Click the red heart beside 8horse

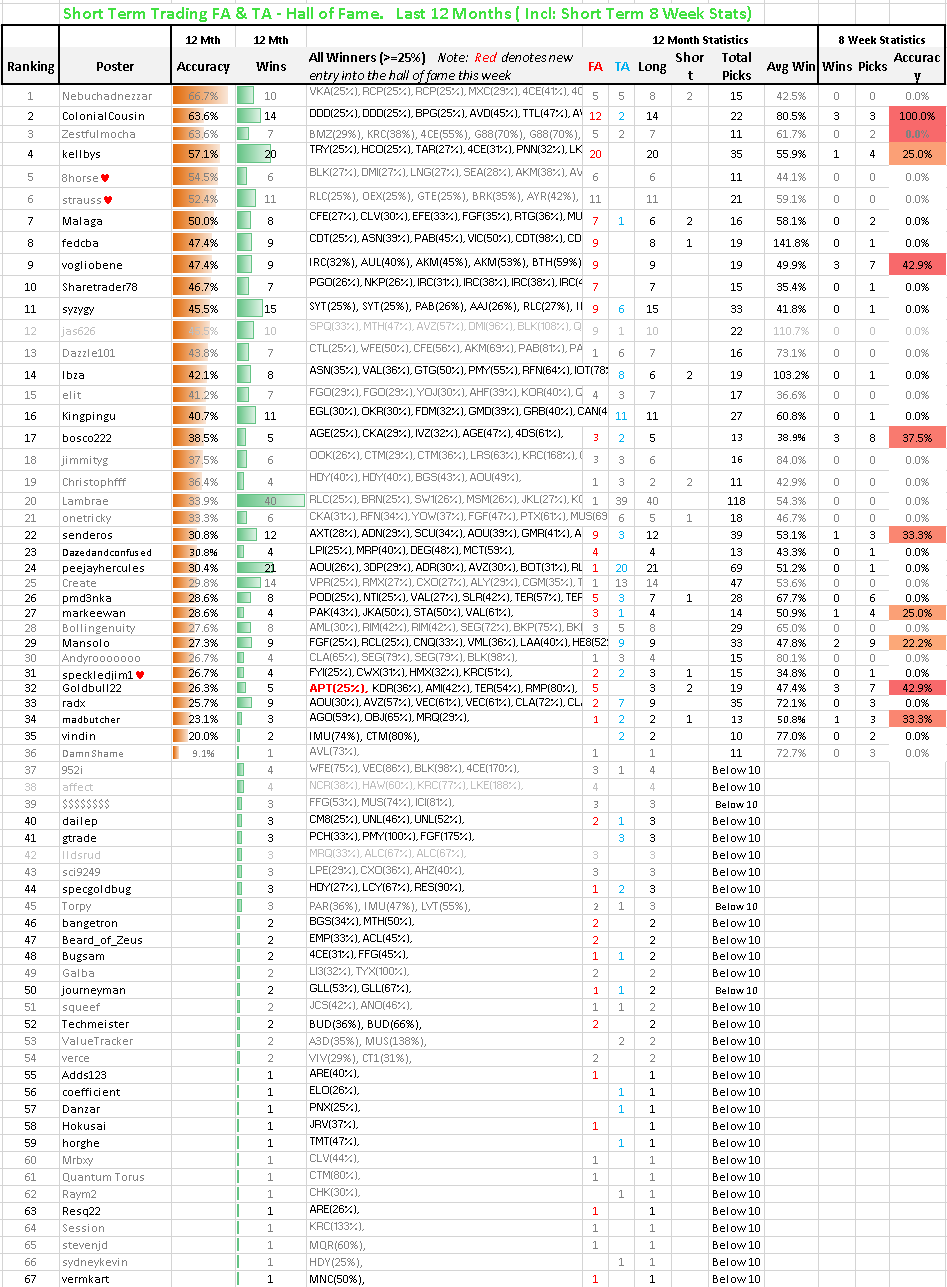point(106,177)
